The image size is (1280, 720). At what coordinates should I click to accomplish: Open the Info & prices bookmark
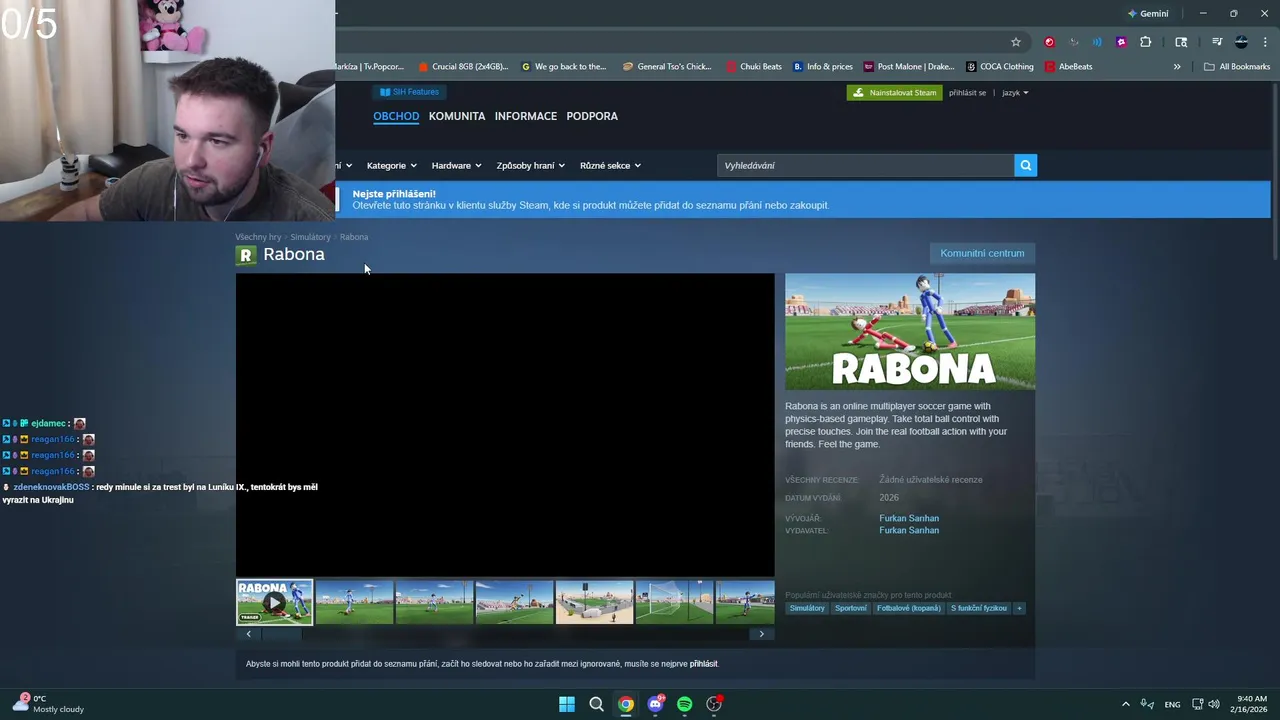tap(823, 67)
